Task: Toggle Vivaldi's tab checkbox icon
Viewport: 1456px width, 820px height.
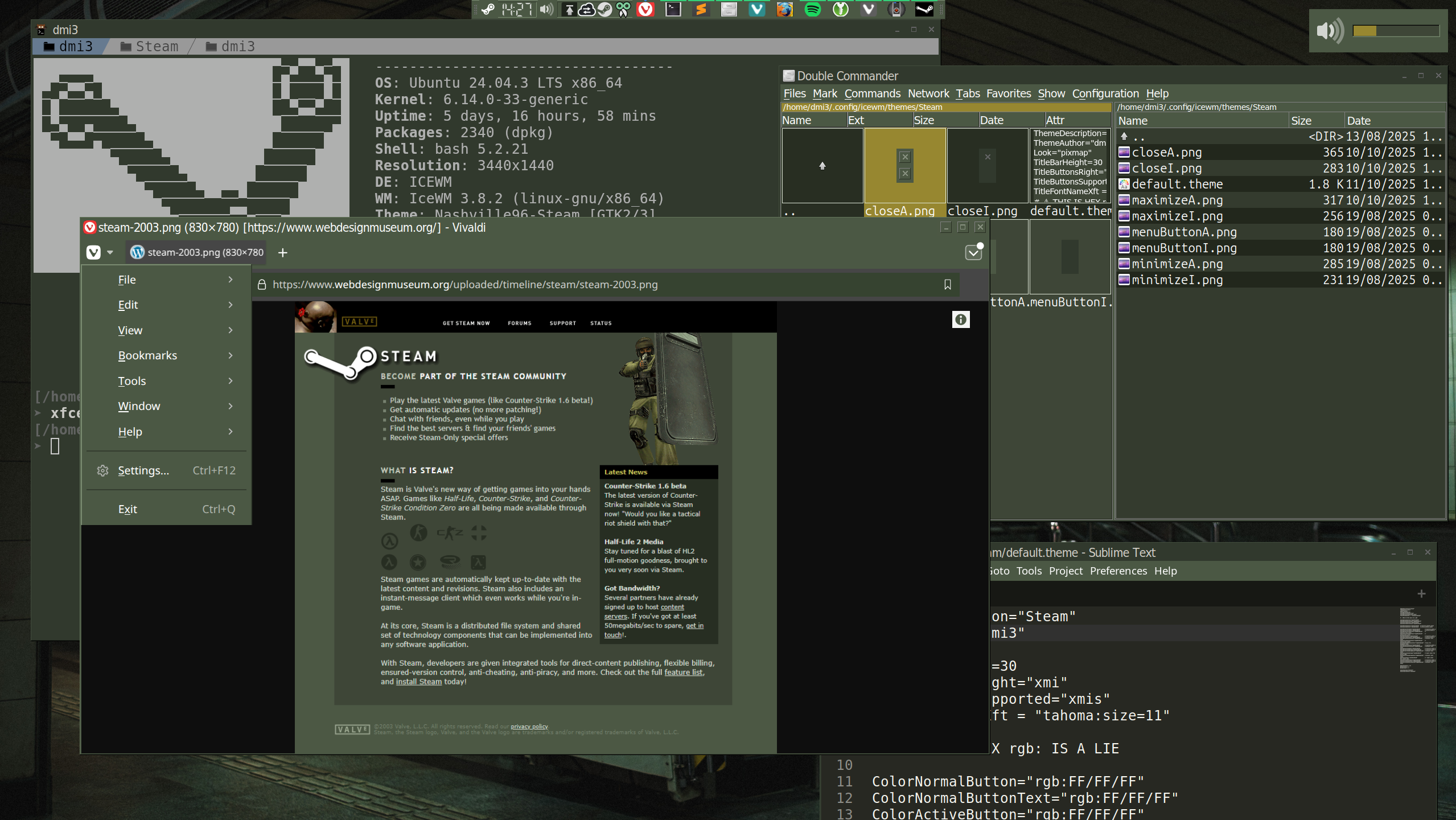Action: (x=973, y=252)
